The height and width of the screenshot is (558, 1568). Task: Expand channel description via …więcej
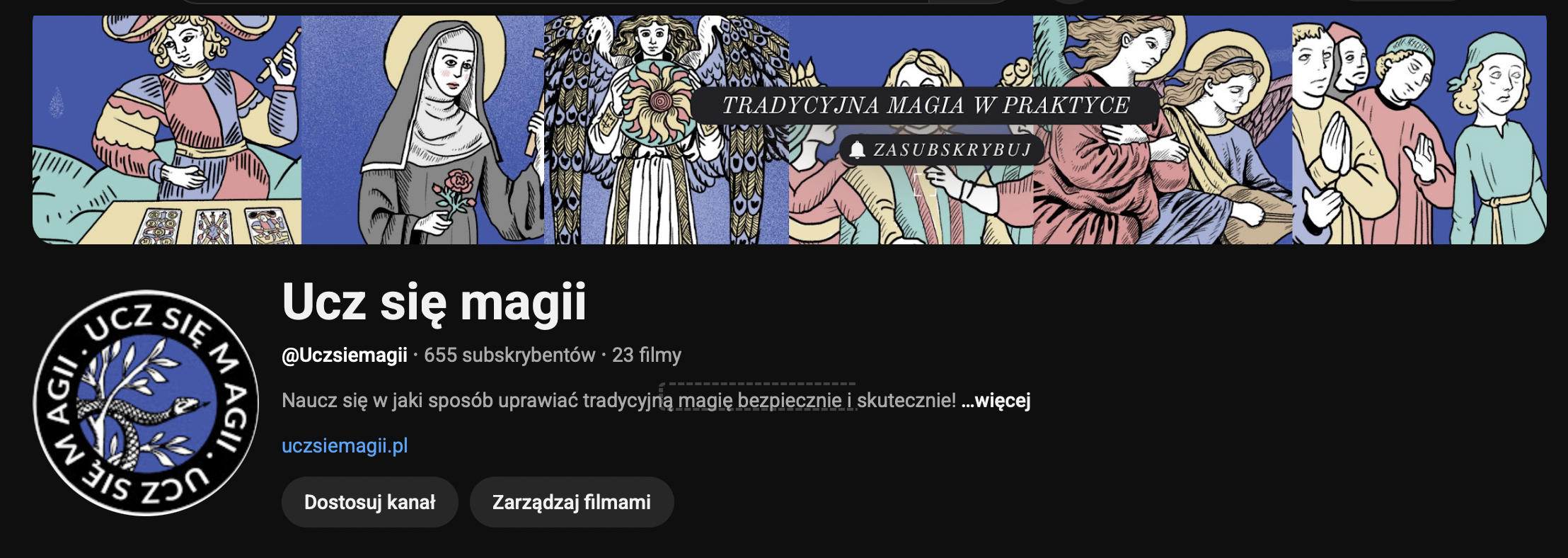point(996,400)
